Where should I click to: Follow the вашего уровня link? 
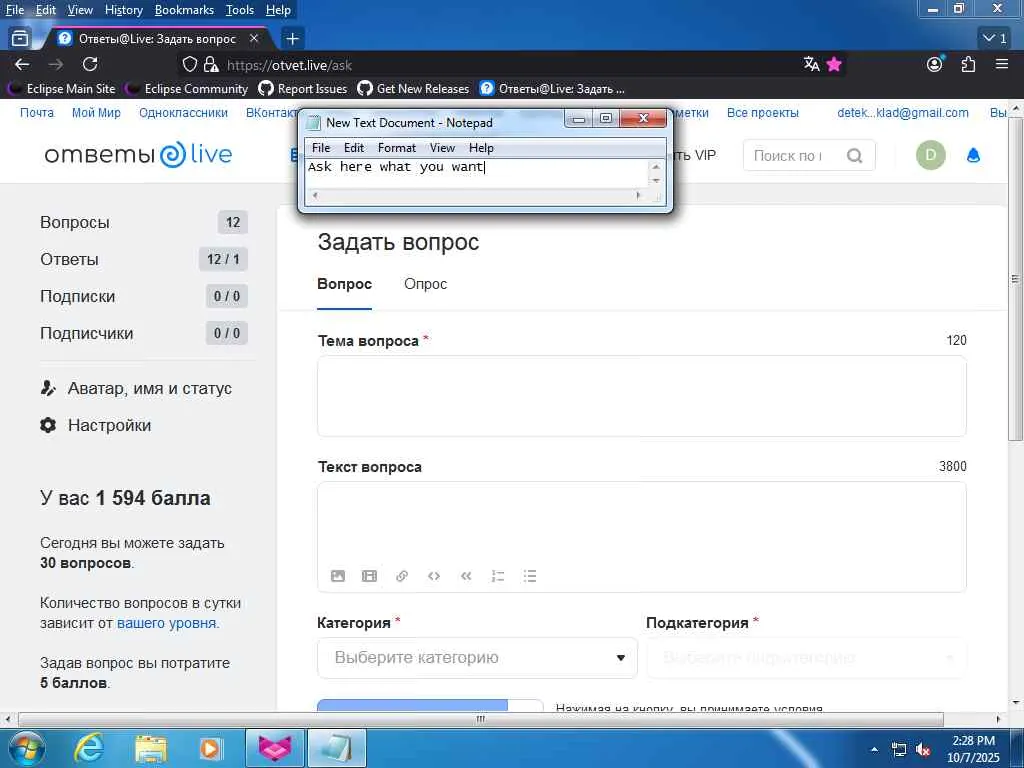(167, 623)
